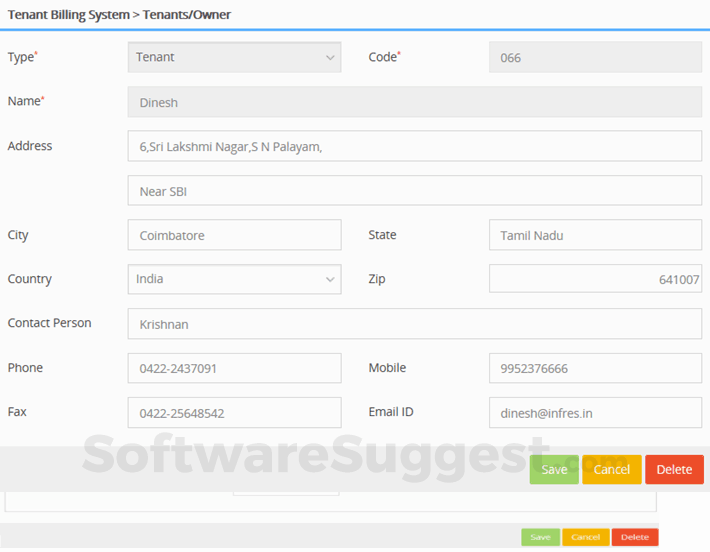The width and height of the screenshot is (710, 552).
Task: Focus the first Address line field
Action: pyautogui.click(x=415, y=146)
